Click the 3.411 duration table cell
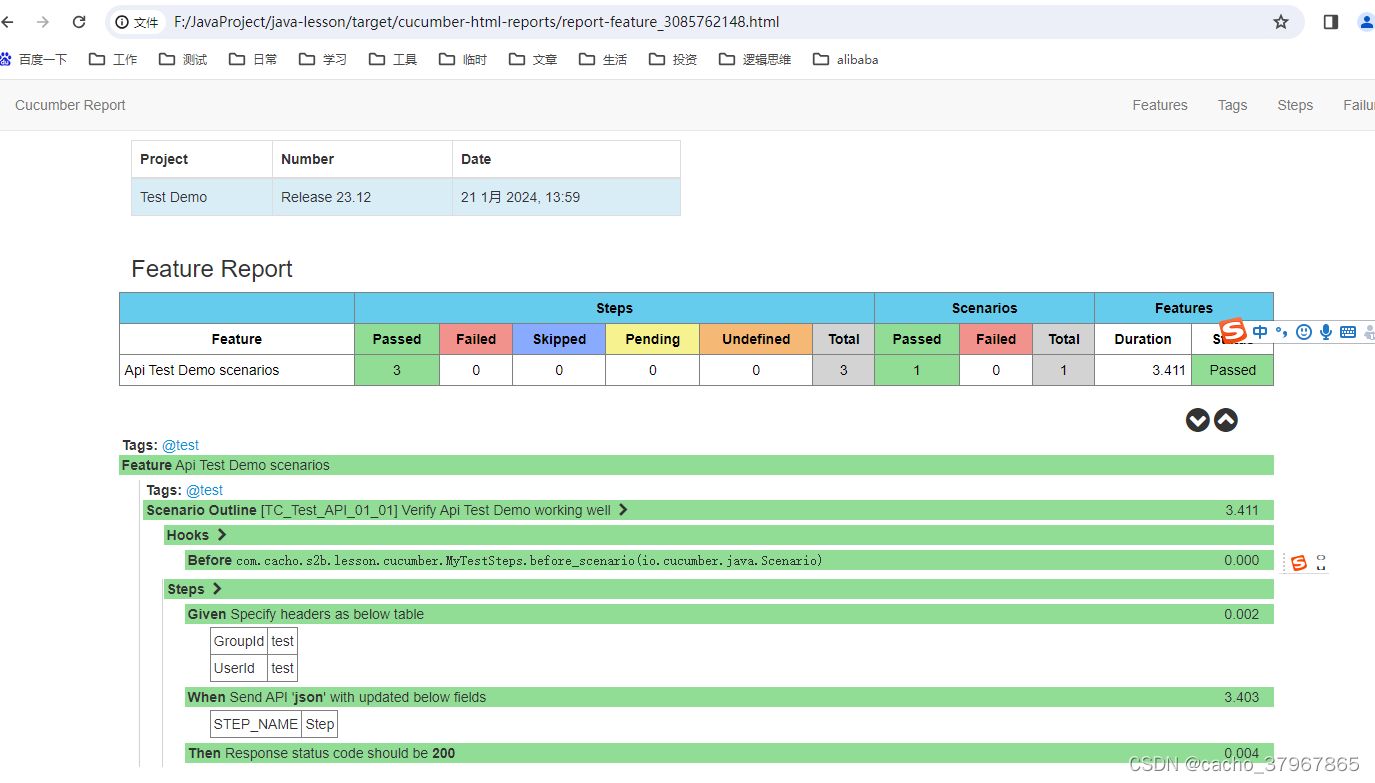1375x783 pixels. (1143, 370)
